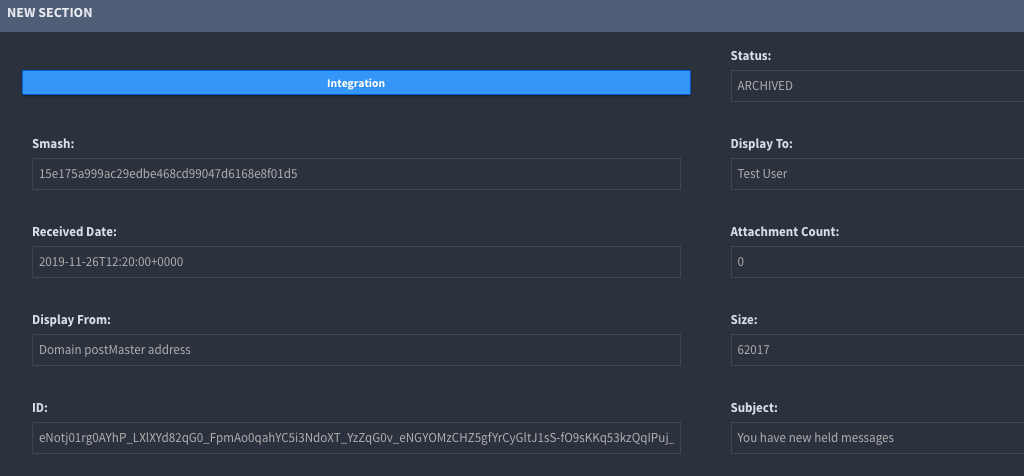
Task: Click the Display From text field
Action: coord(356,350)
